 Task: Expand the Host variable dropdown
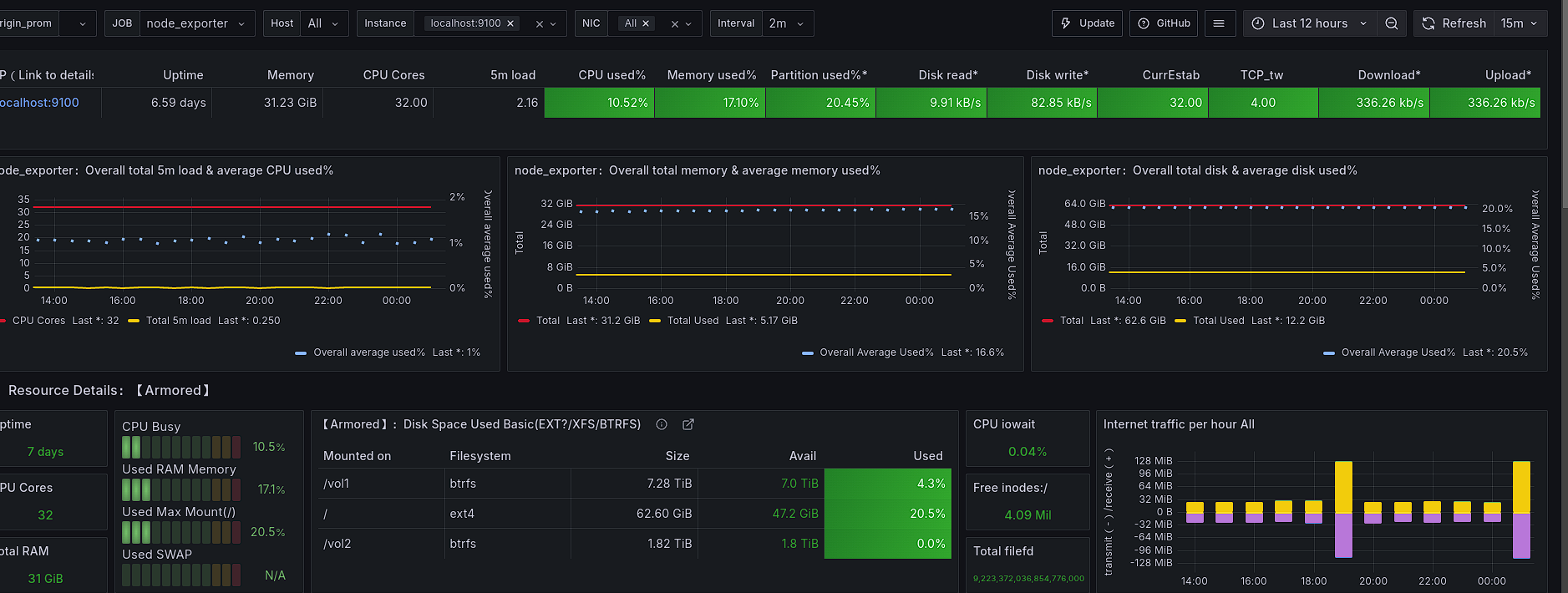pyautogui.click(x=322, y=23)
